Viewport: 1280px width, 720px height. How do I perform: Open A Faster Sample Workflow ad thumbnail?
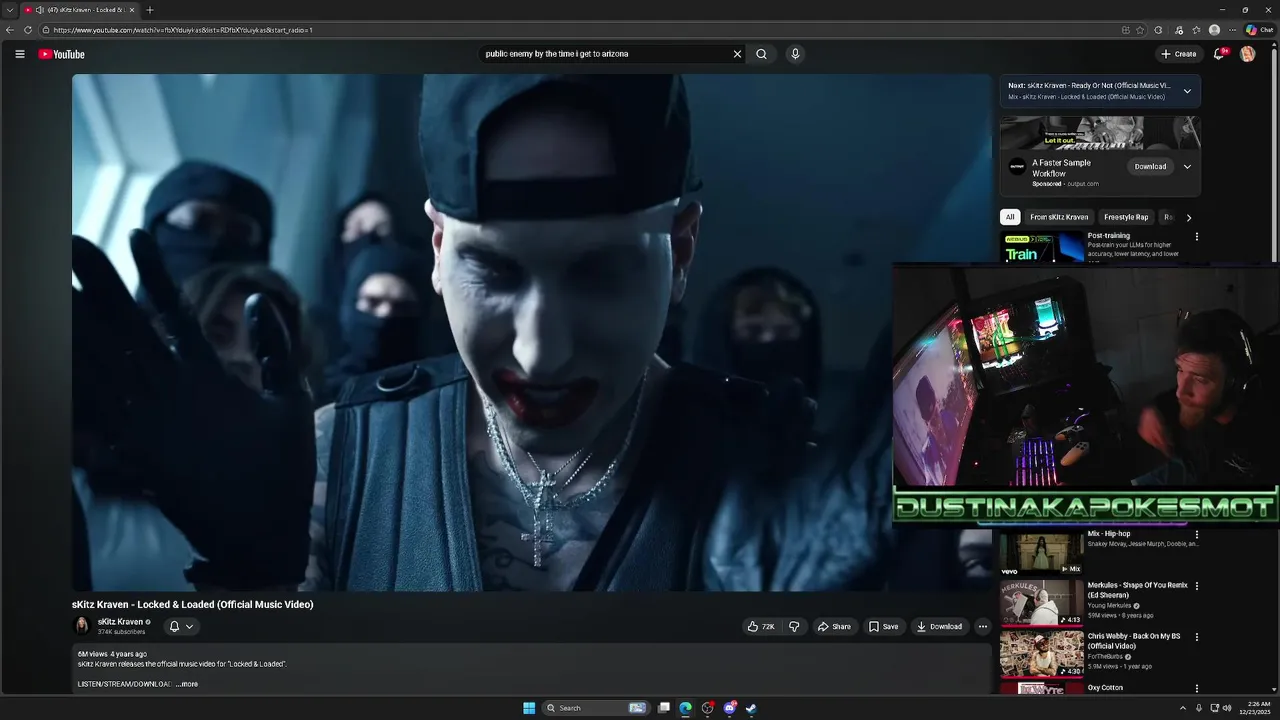pos(1100,133)
